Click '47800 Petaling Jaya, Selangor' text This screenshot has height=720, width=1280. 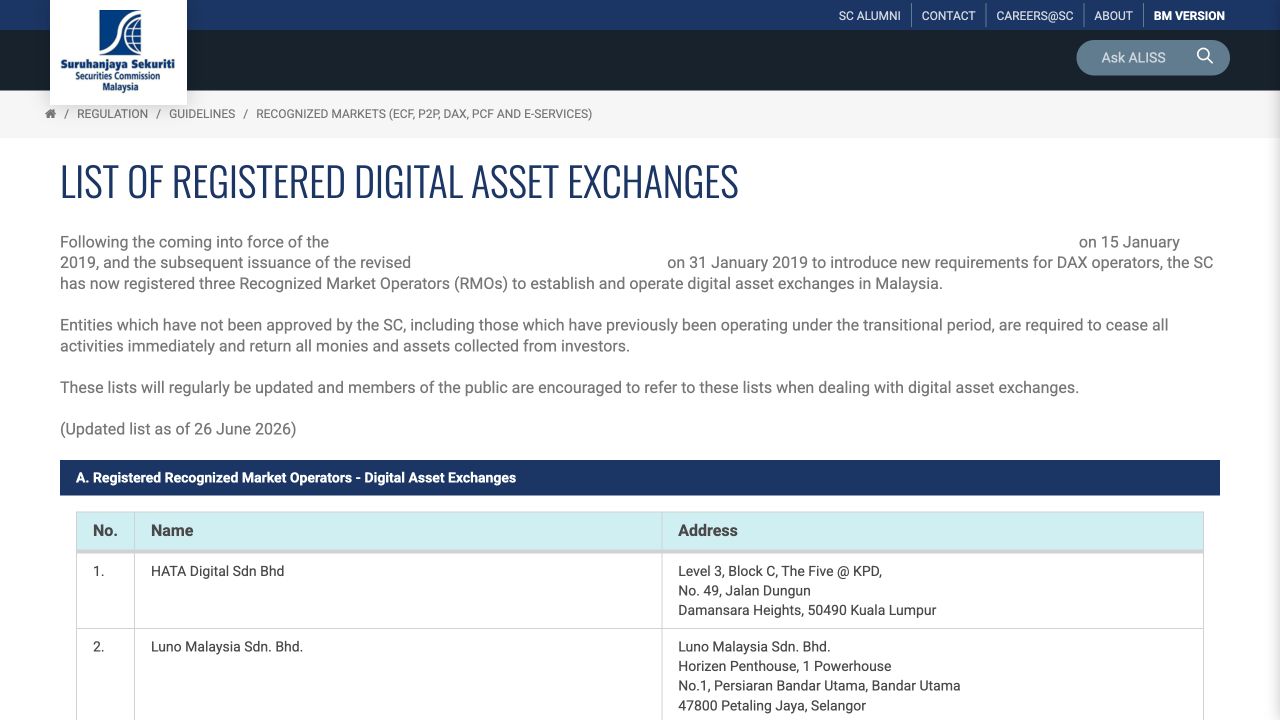pos(772,706)
